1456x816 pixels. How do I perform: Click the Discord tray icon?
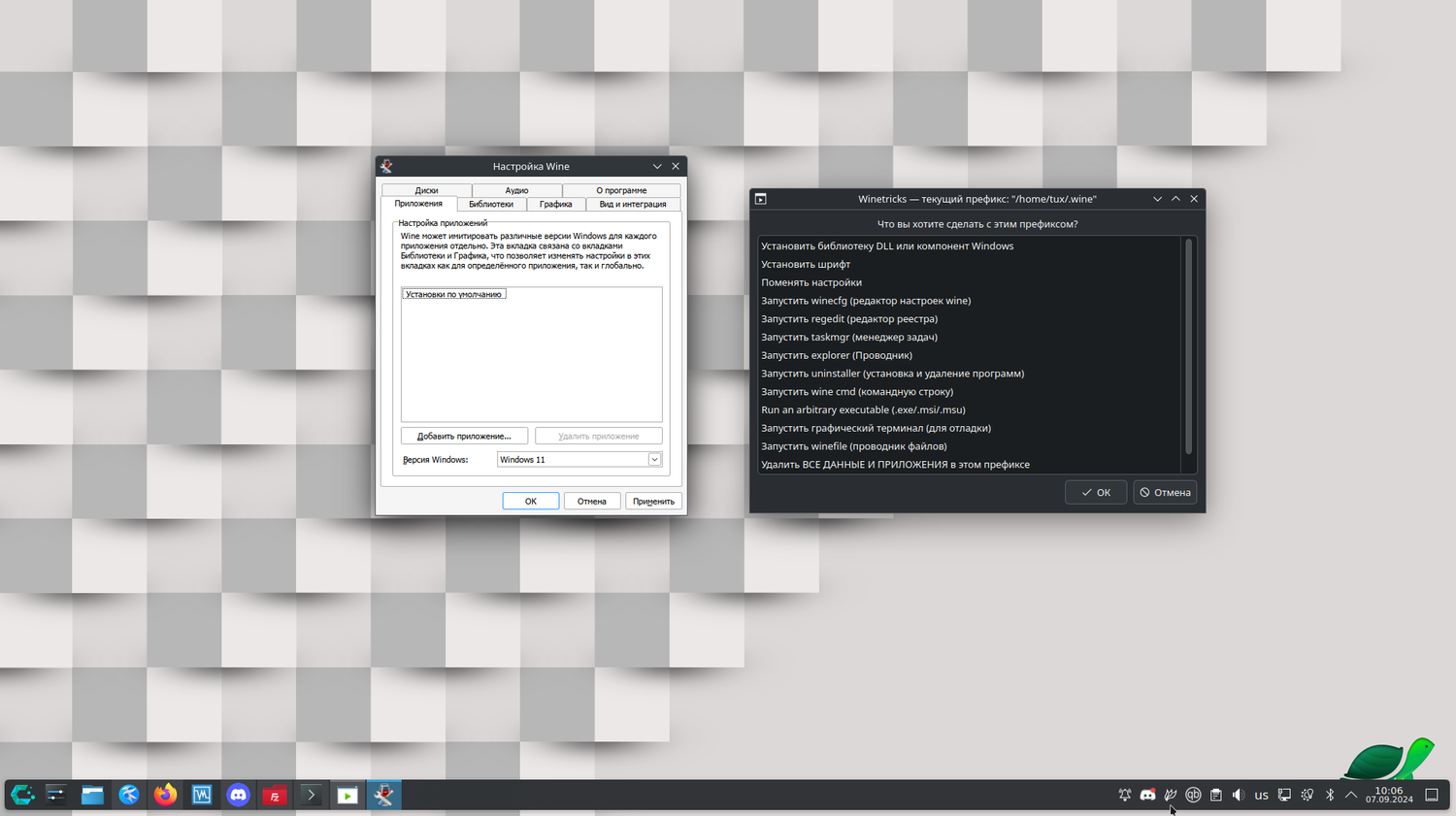[x=1147, y=795]
